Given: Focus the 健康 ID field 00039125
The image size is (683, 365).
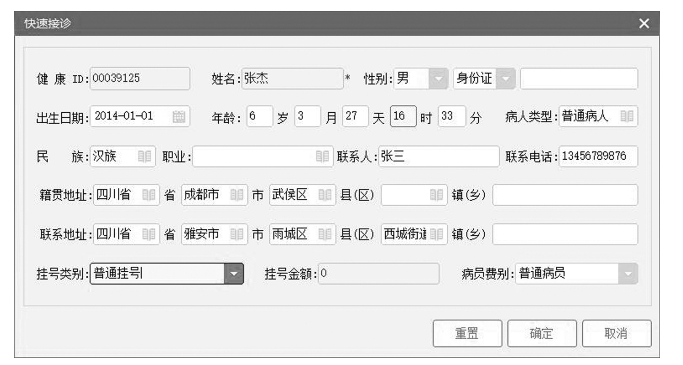Looking at the screenshot, I should (x=140, y=79).
